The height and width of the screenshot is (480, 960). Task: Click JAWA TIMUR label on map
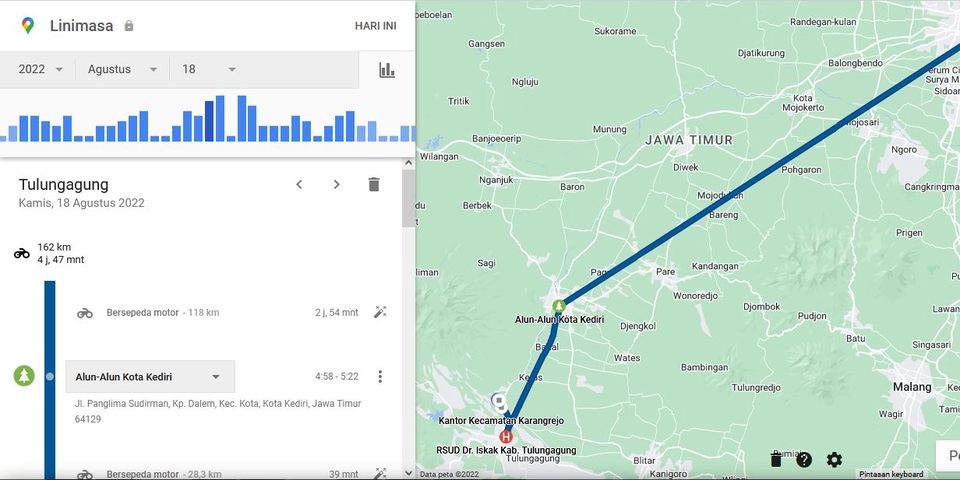pyautogui.click(x=689, y=140)
